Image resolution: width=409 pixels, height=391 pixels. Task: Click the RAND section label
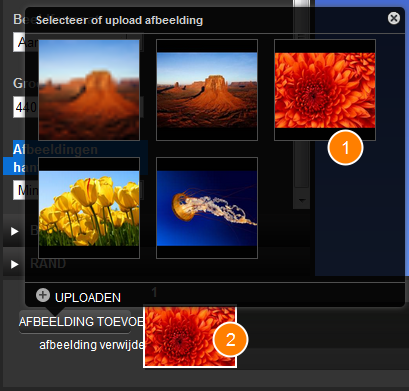pos(48,263)
